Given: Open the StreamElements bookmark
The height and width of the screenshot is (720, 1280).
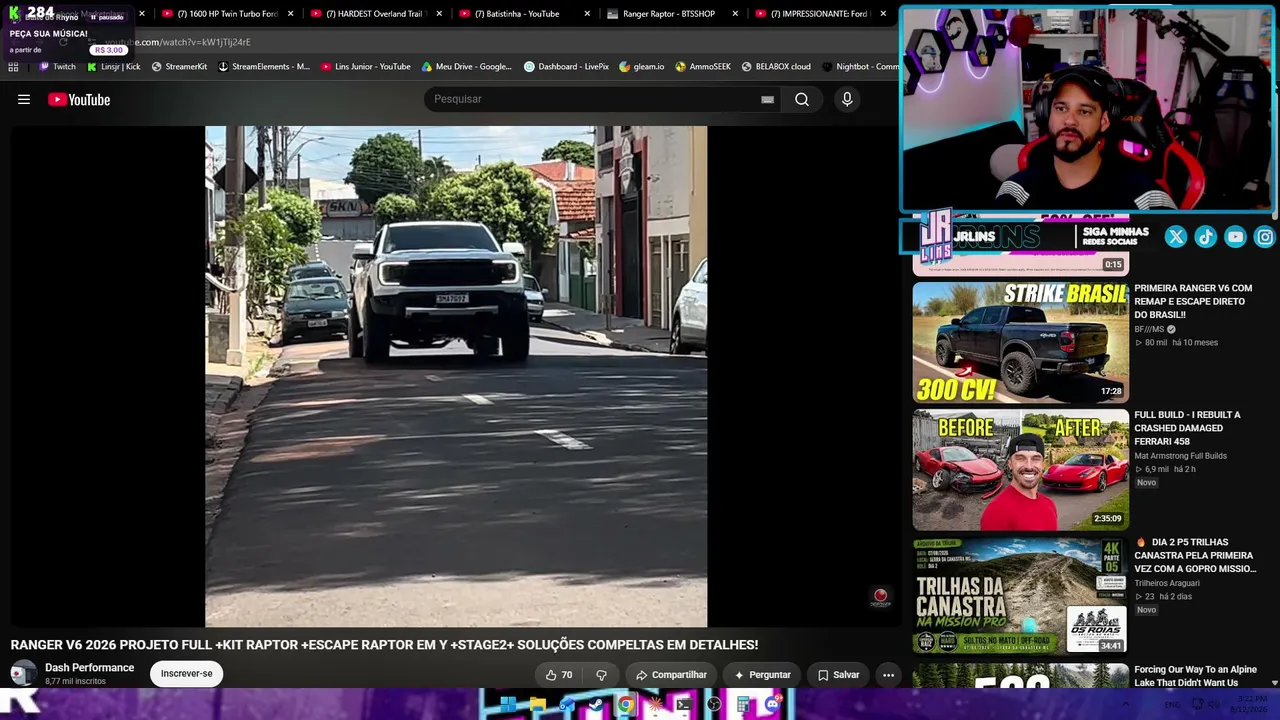Looking at the screenshot, I should tap(264, 67).
